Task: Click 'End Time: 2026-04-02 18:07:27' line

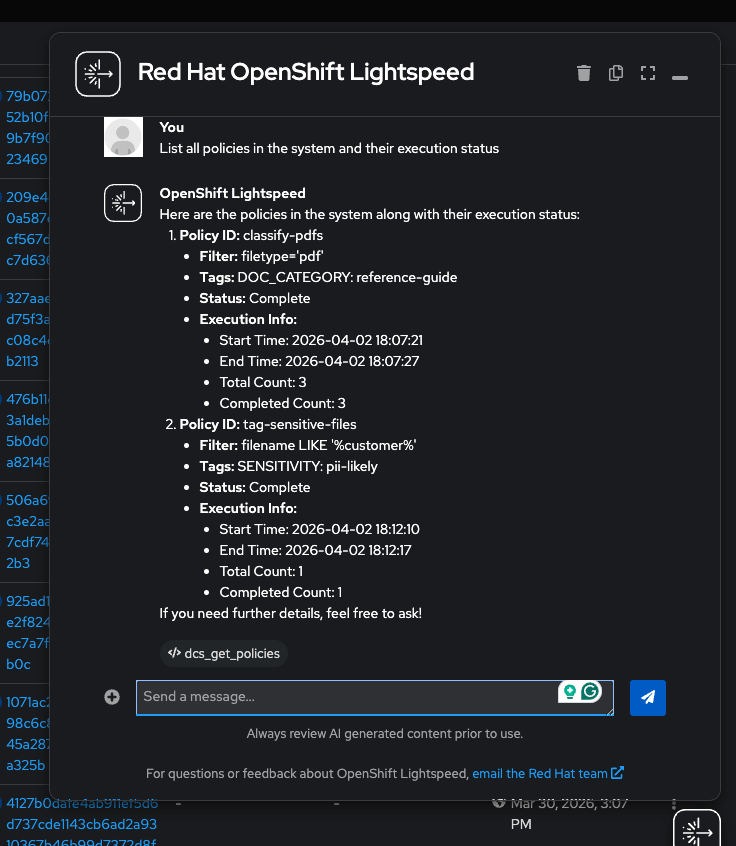Action: (319, 361)
